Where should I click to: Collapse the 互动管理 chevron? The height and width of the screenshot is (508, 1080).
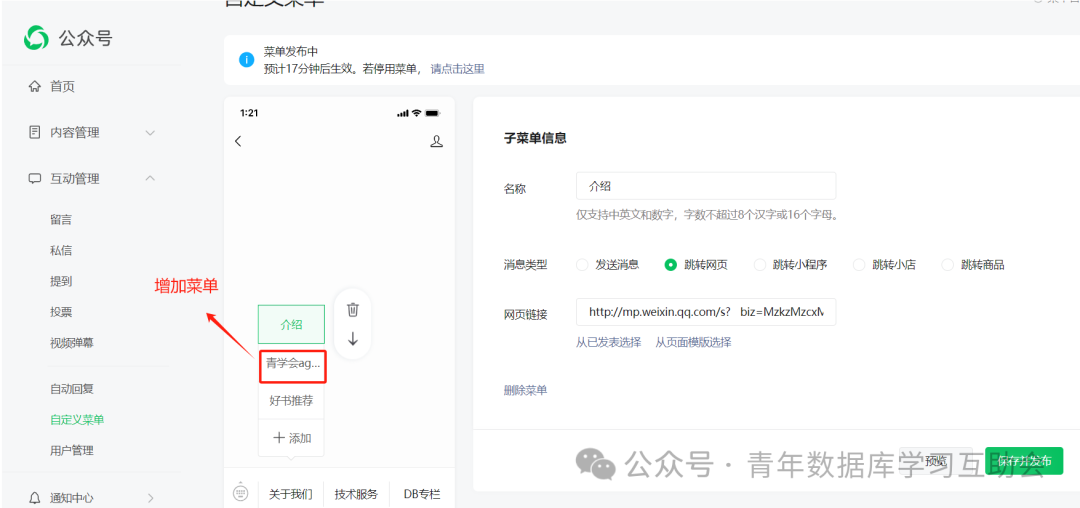(150, 178)
